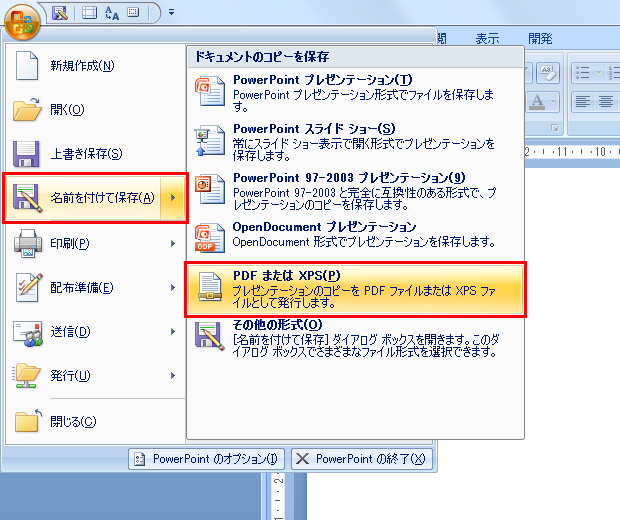
Task: Select 閉じる(C) to close the presentation
Action: tap(95, 421)
